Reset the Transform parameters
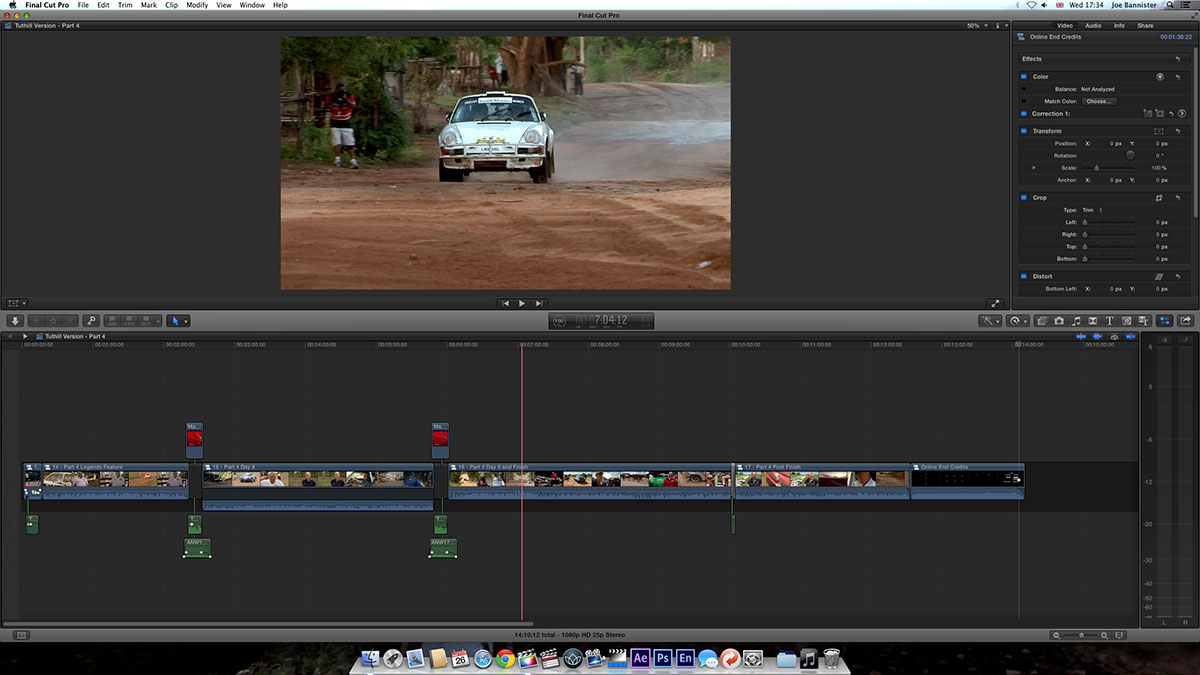Image resolution: width=1200 pixels, height=675 pixels. 1178,131
